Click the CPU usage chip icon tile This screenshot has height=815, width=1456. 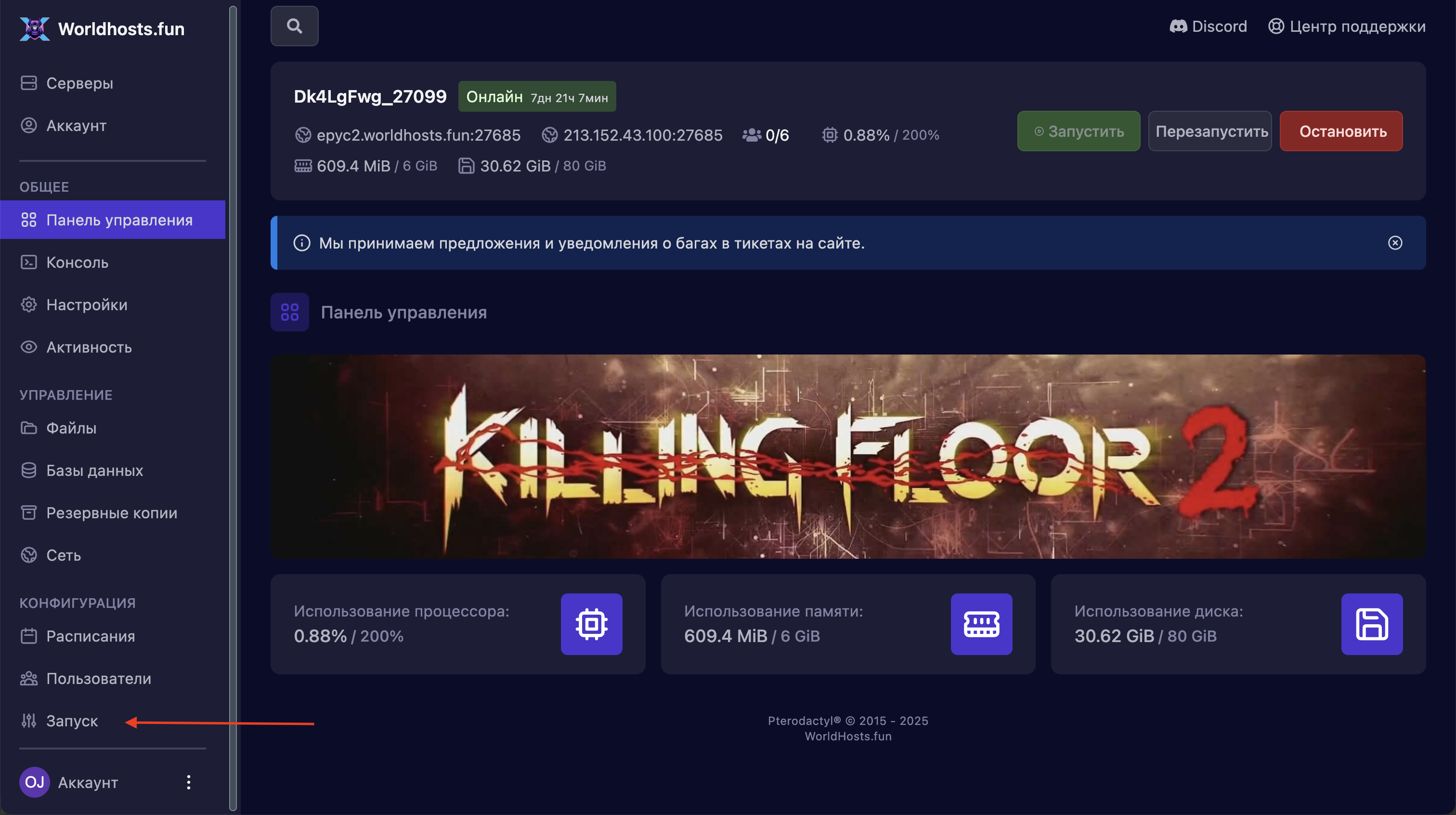tap(591, 624)
